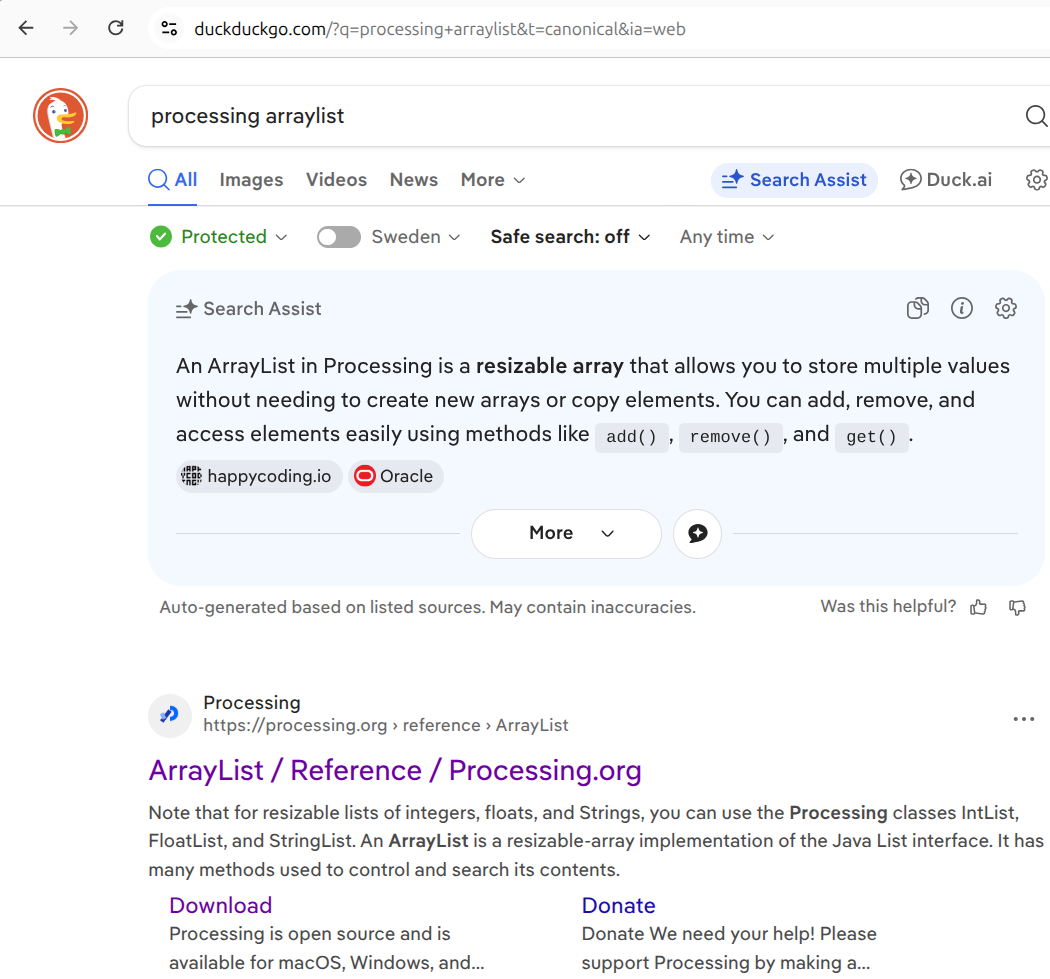Screen dimensions: 1050x979
Task: Open the Sweden region dropdown
Action: (416, 237)
